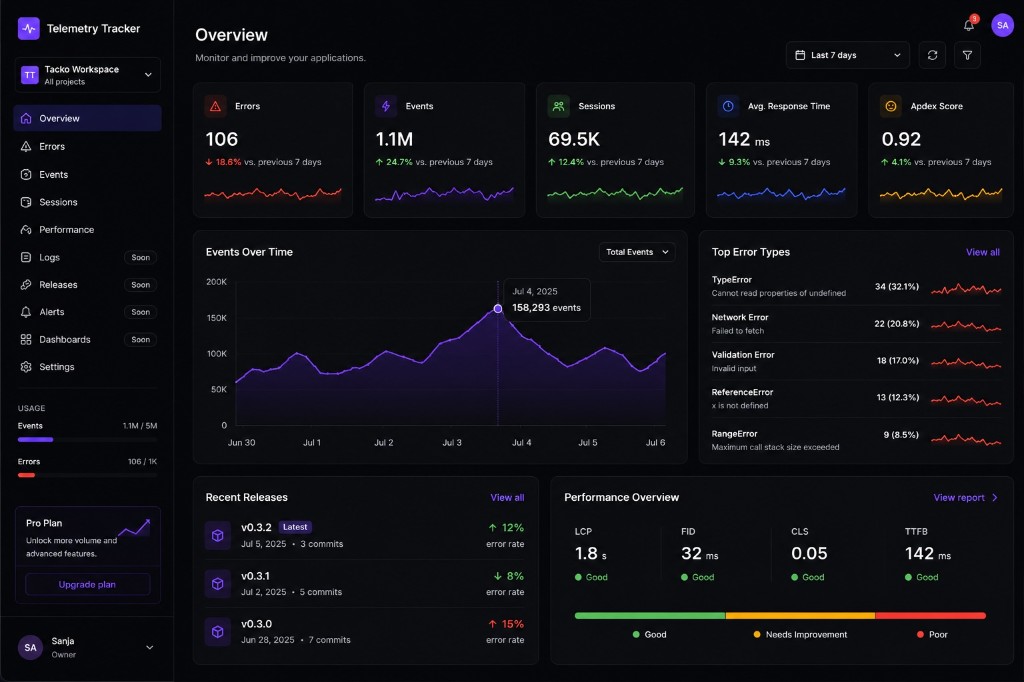Click the LCP 1.8 s metric value

click(x=590, y=554)
